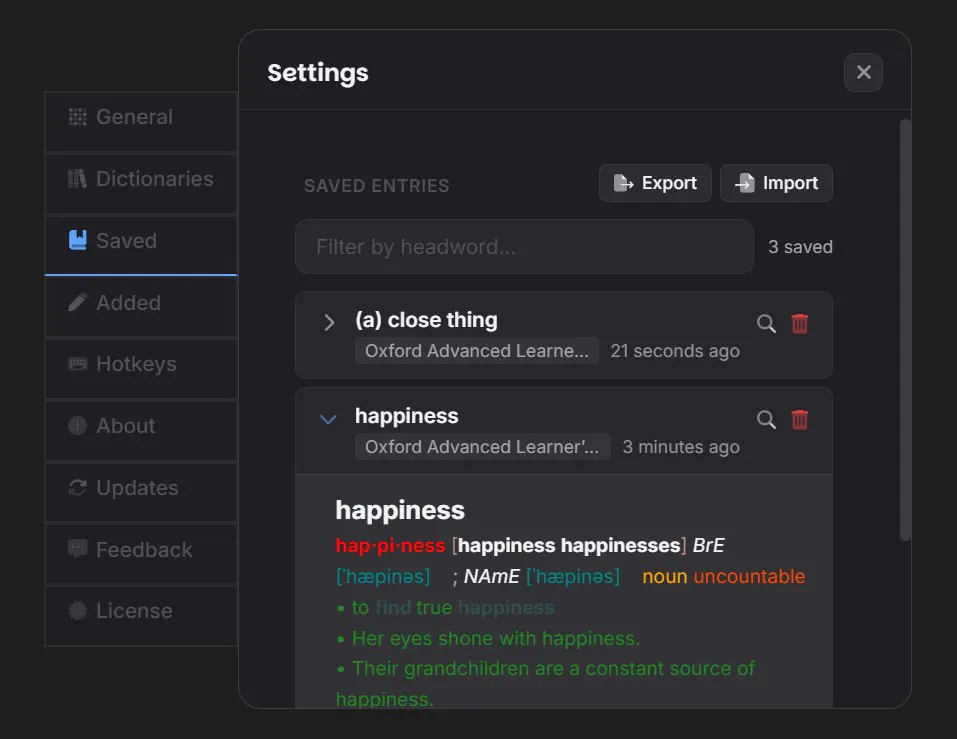
Task: Click the magnifier icon for 'happiness' entry
Action: [x=766, y=419]
